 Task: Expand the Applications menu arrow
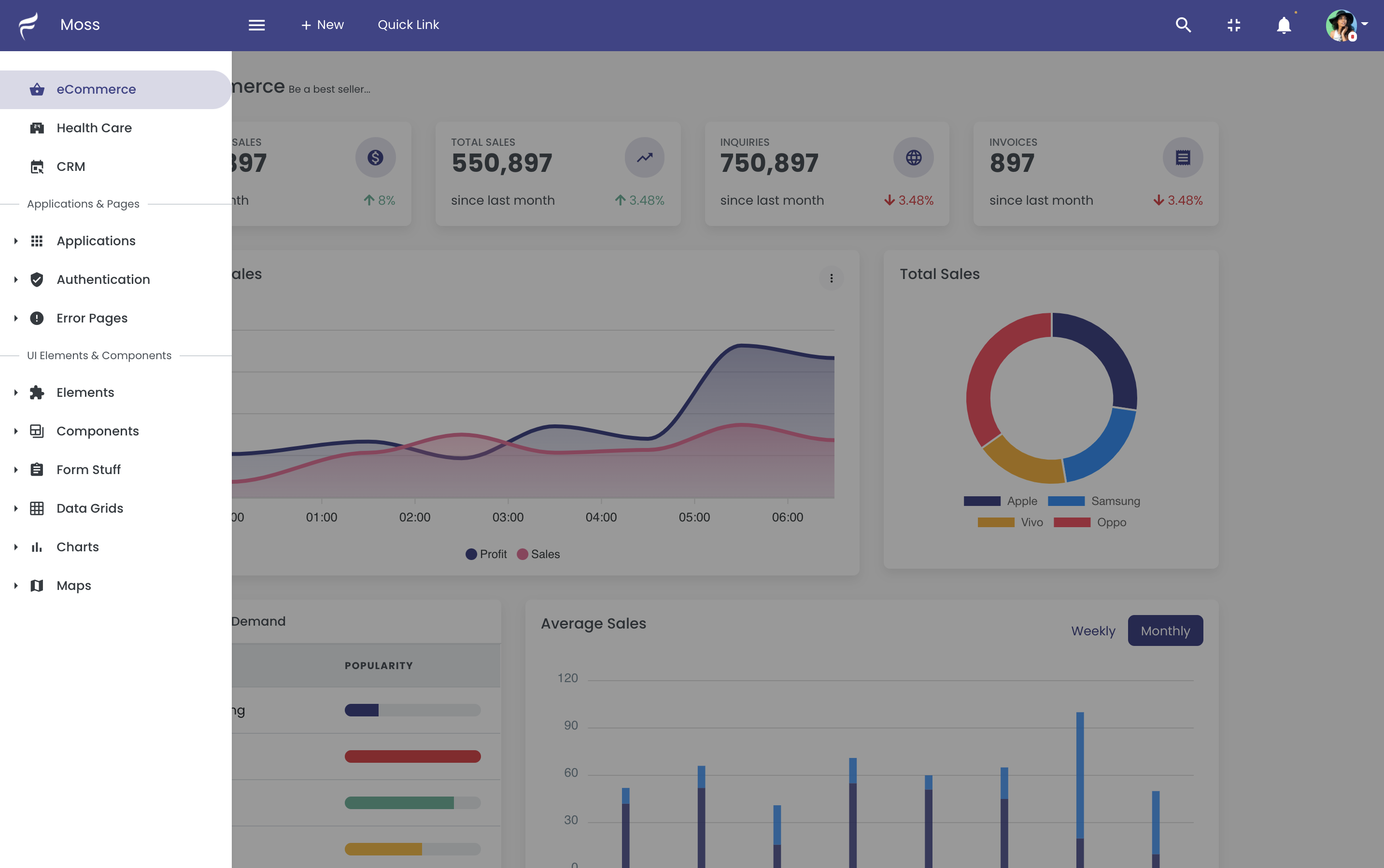pyautogui.click(x=15, y=241)
